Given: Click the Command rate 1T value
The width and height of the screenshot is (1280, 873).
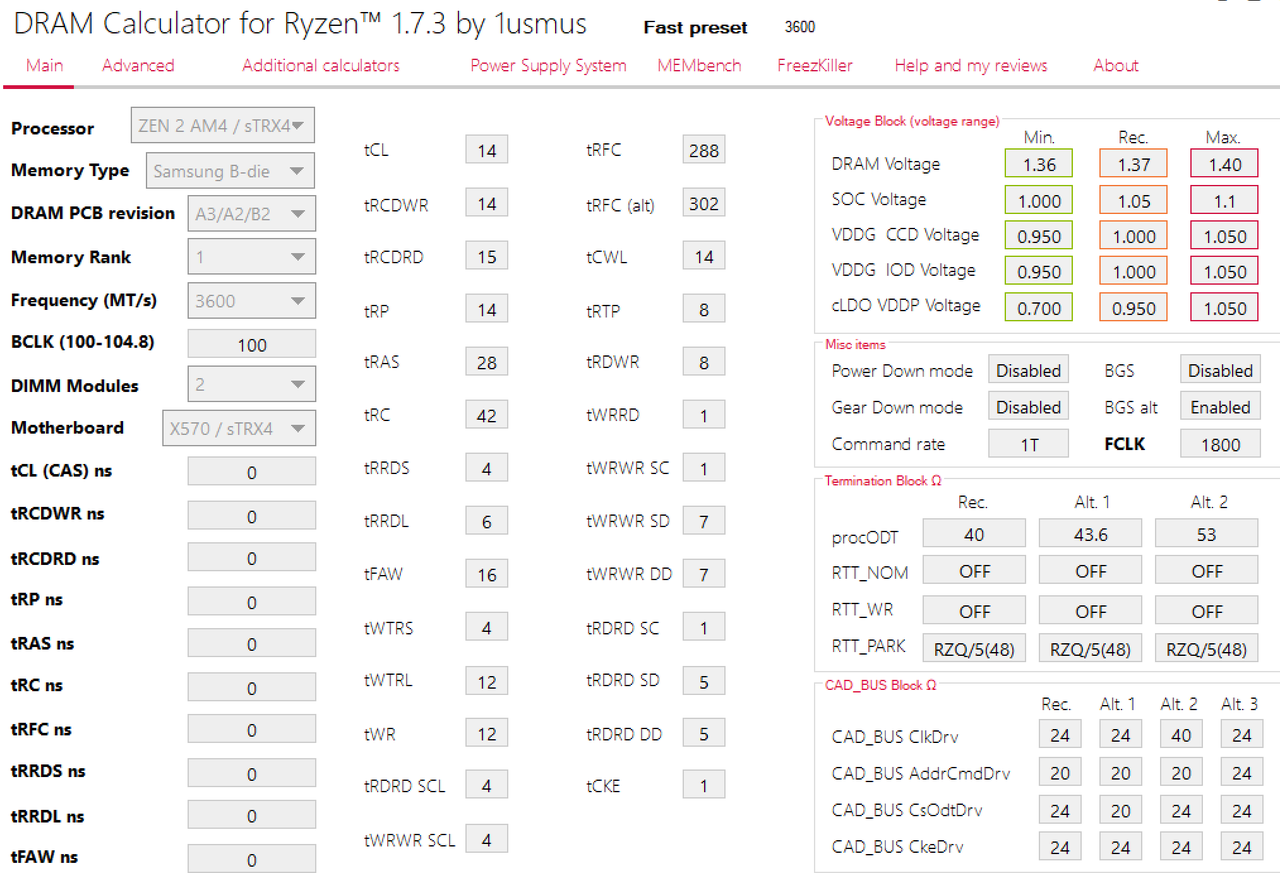Looking at the screenshot, I should pos(1028,444).
